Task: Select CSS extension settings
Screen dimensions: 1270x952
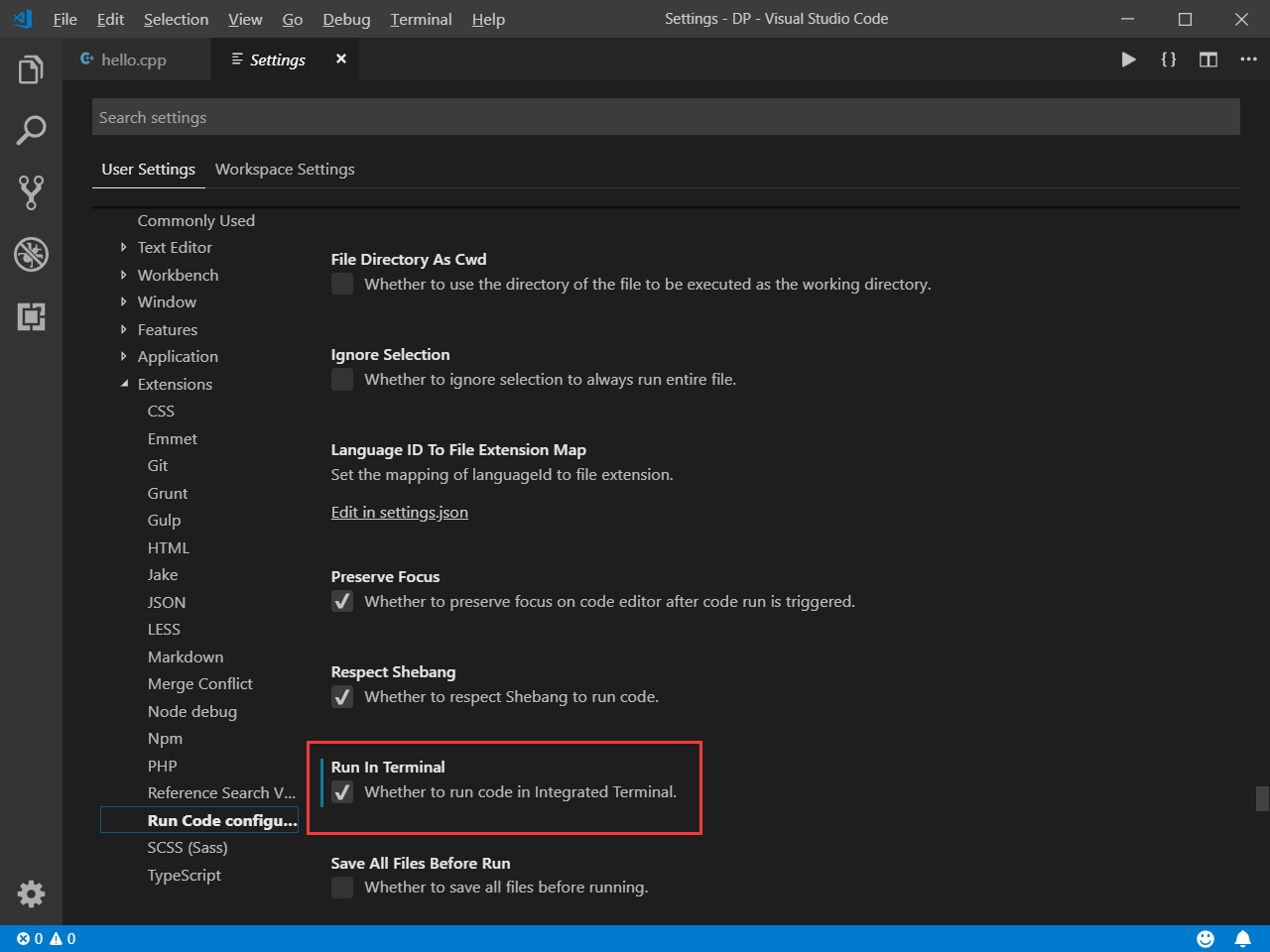Action: click(161, 411)
